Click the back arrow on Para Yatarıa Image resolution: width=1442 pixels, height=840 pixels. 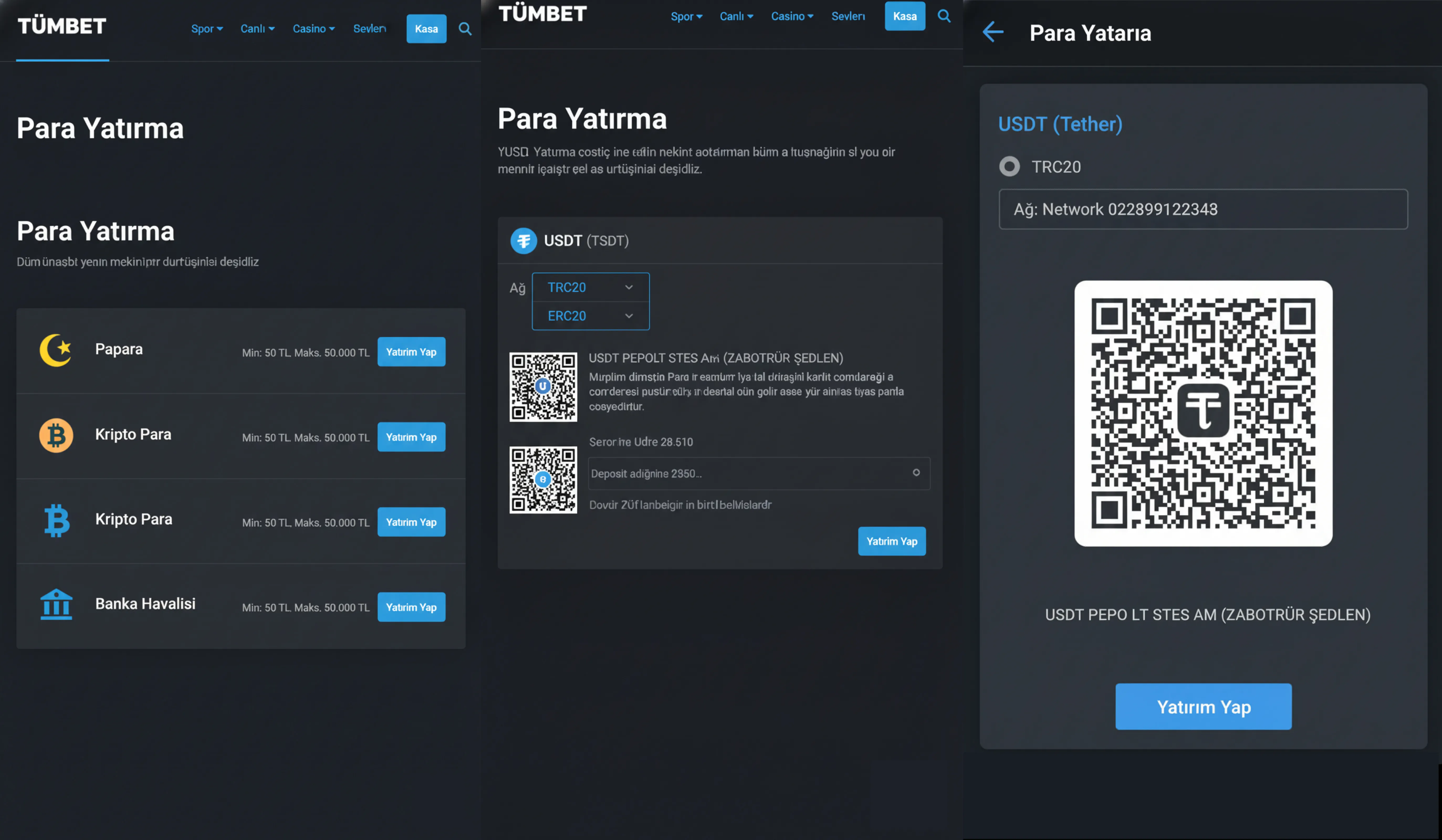[993, 33]
